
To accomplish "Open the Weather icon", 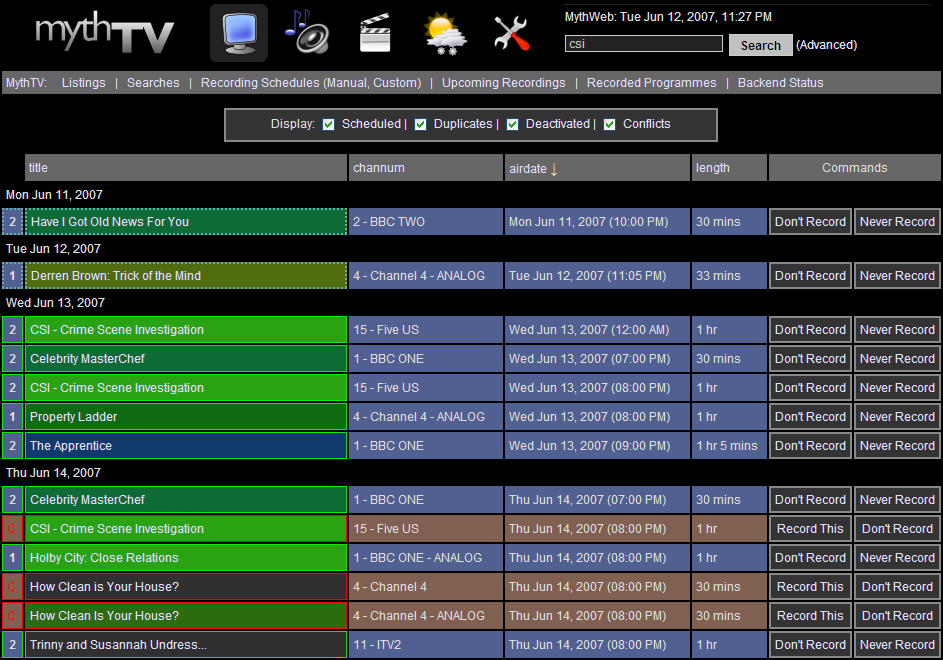I will pyautogui.click(x=444, y=34).
